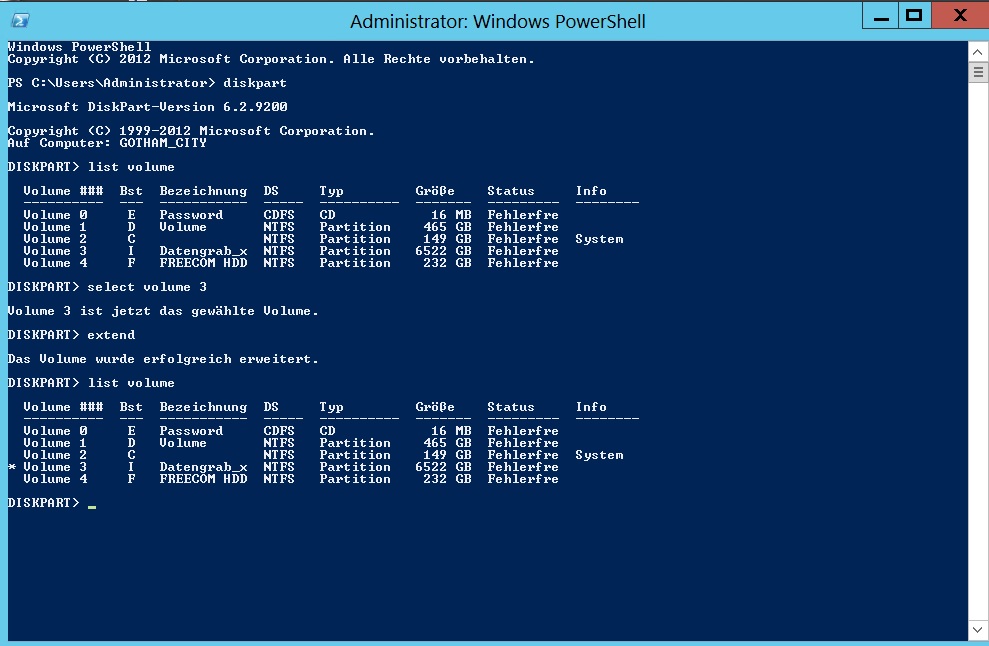Click 'Password' label in the first volume list
The image size is (989, 646).
click(x=191, y=215)
